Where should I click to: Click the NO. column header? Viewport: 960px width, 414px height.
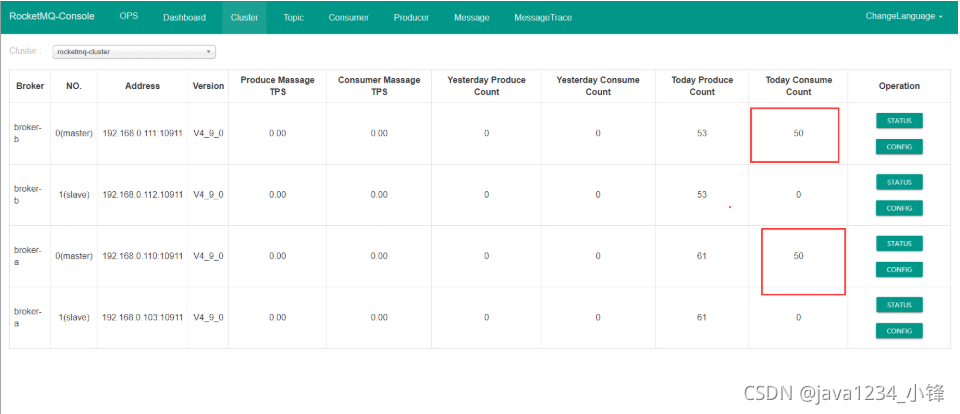point(73,86)
